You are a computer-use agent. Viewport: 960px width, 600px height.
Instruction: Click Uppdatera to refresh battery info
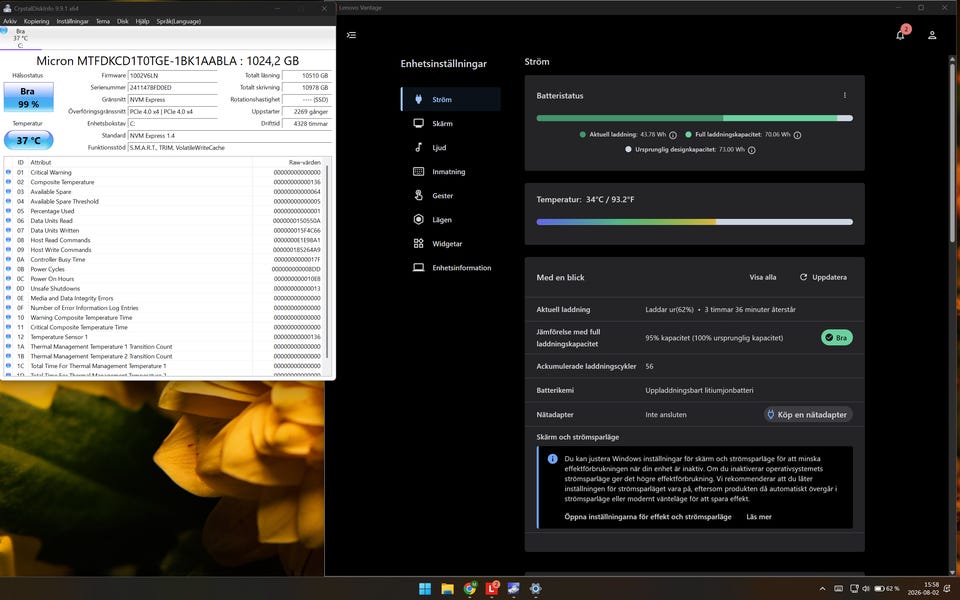coord(823,277)
